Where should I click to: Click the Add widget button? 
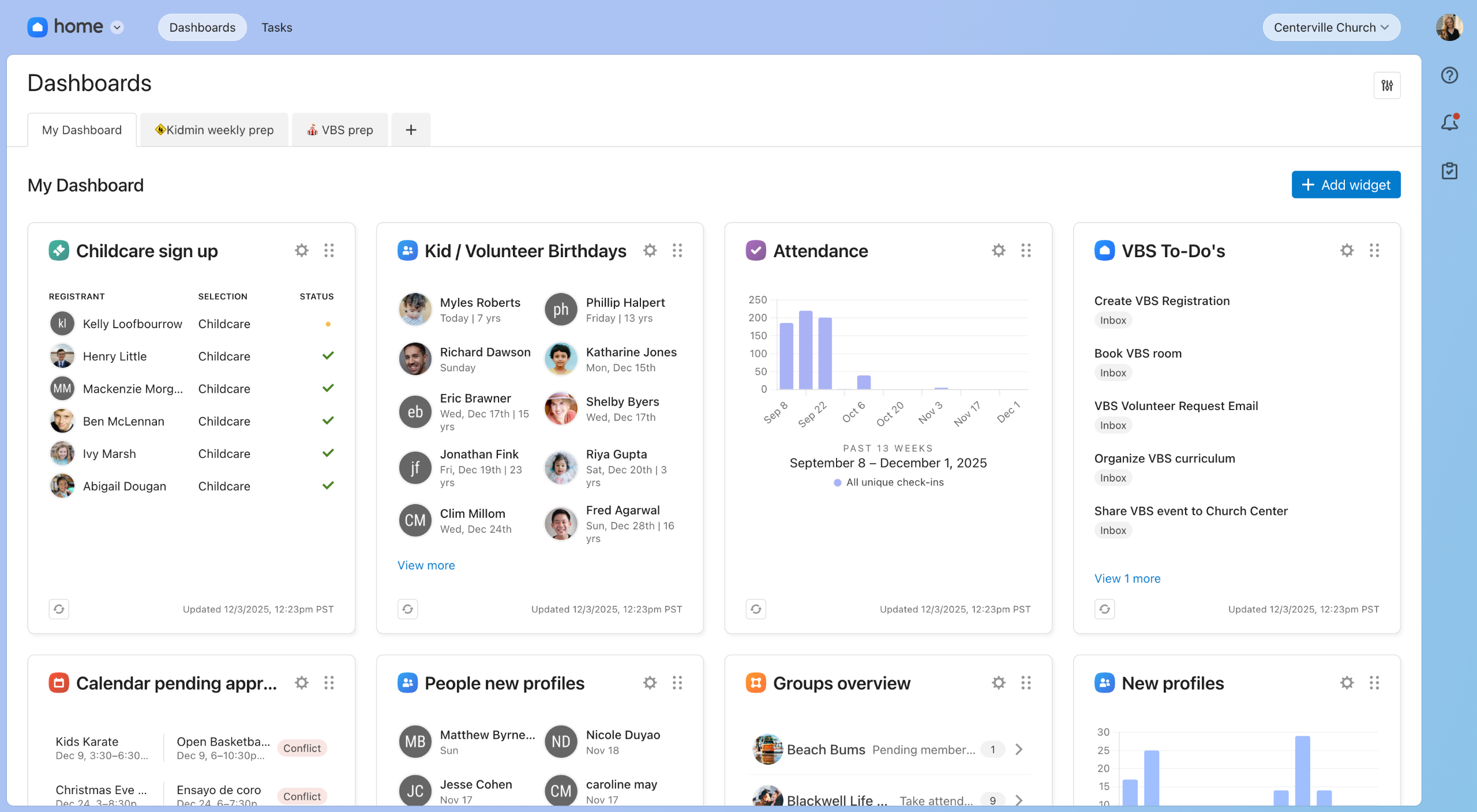(x=1345, y=185)
